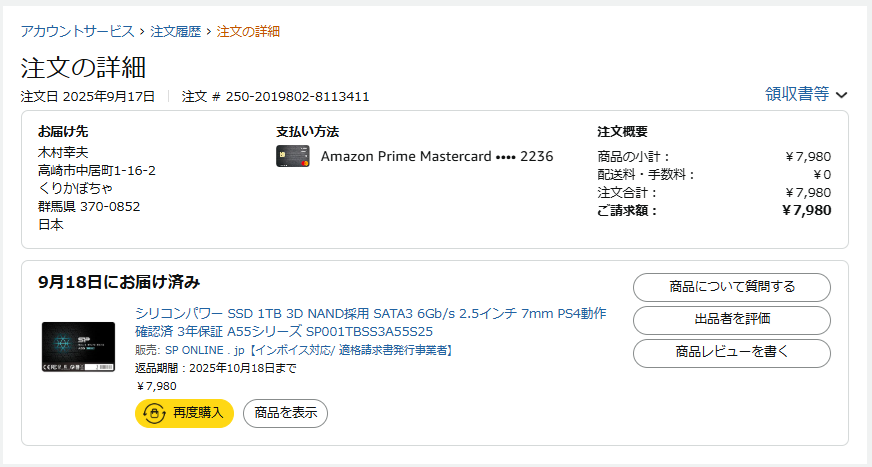872x467 pixels.
Task: Click 商品について質問する button
Action: coord(731,287)
